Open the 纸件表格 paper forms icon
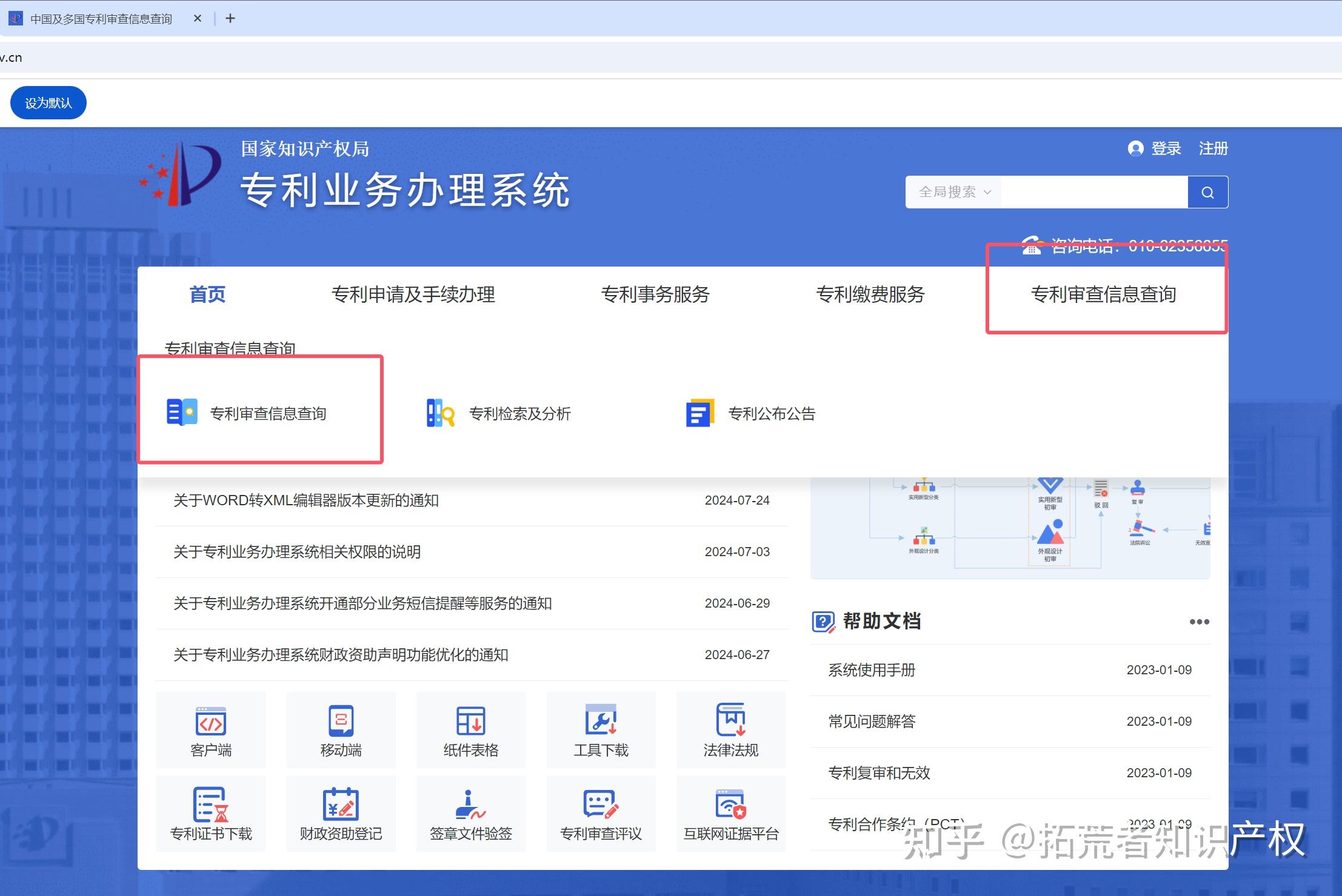 tap(470, 721)
